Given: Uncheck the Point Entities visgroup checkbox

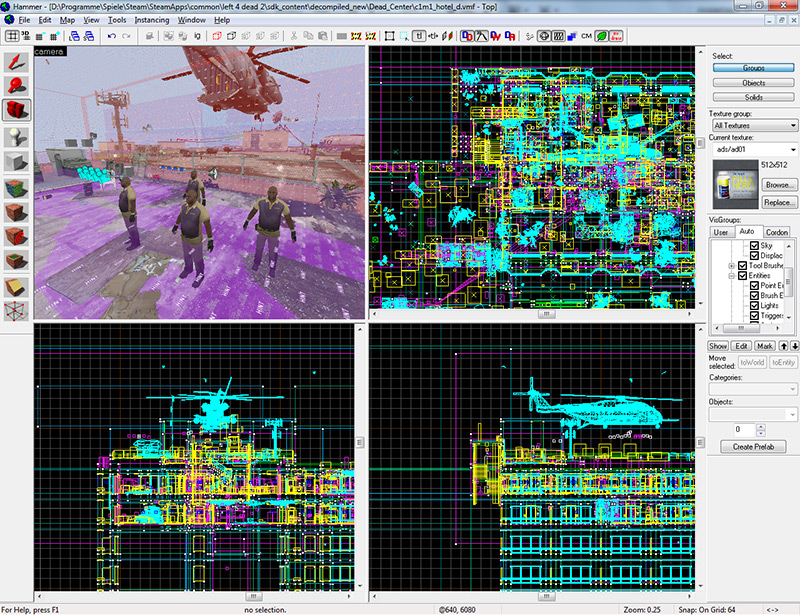Looking at the screenshot, I should [x=754, y=285].
